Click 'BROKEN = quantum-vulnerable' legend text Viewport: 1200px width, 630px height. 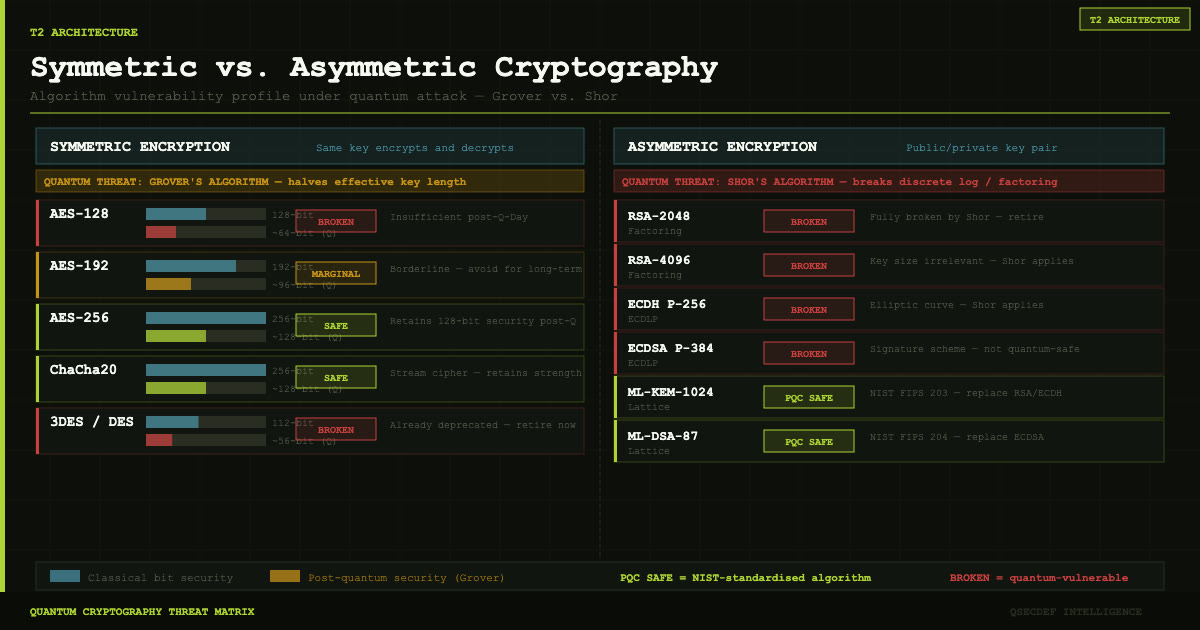[x=1039, y=578]
